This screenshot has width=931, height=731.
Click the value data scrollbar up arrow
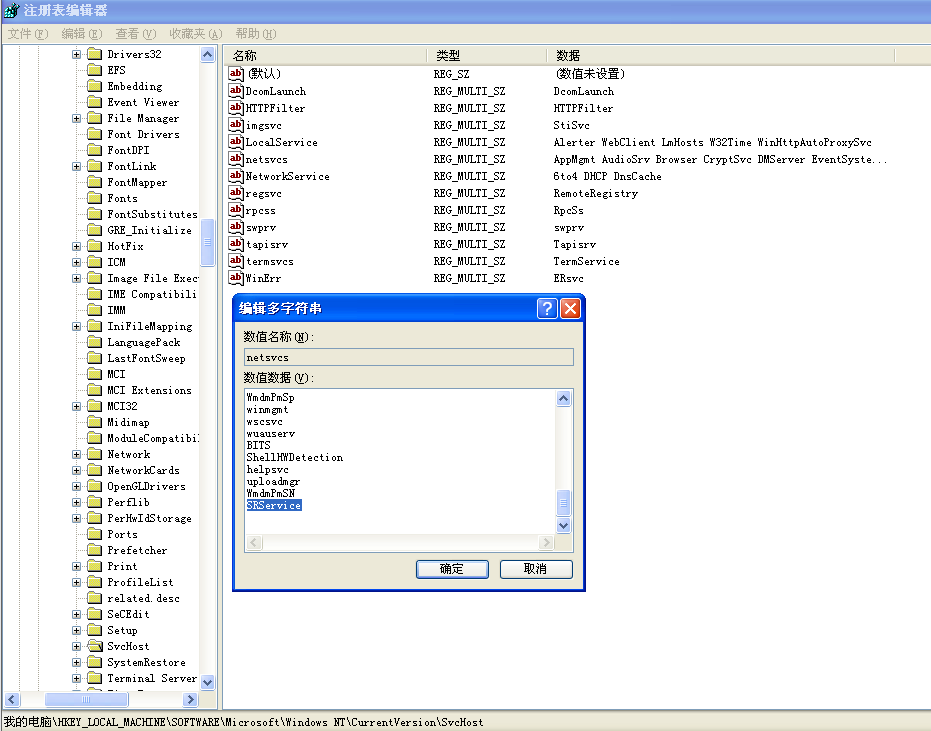tap(563, 398)
